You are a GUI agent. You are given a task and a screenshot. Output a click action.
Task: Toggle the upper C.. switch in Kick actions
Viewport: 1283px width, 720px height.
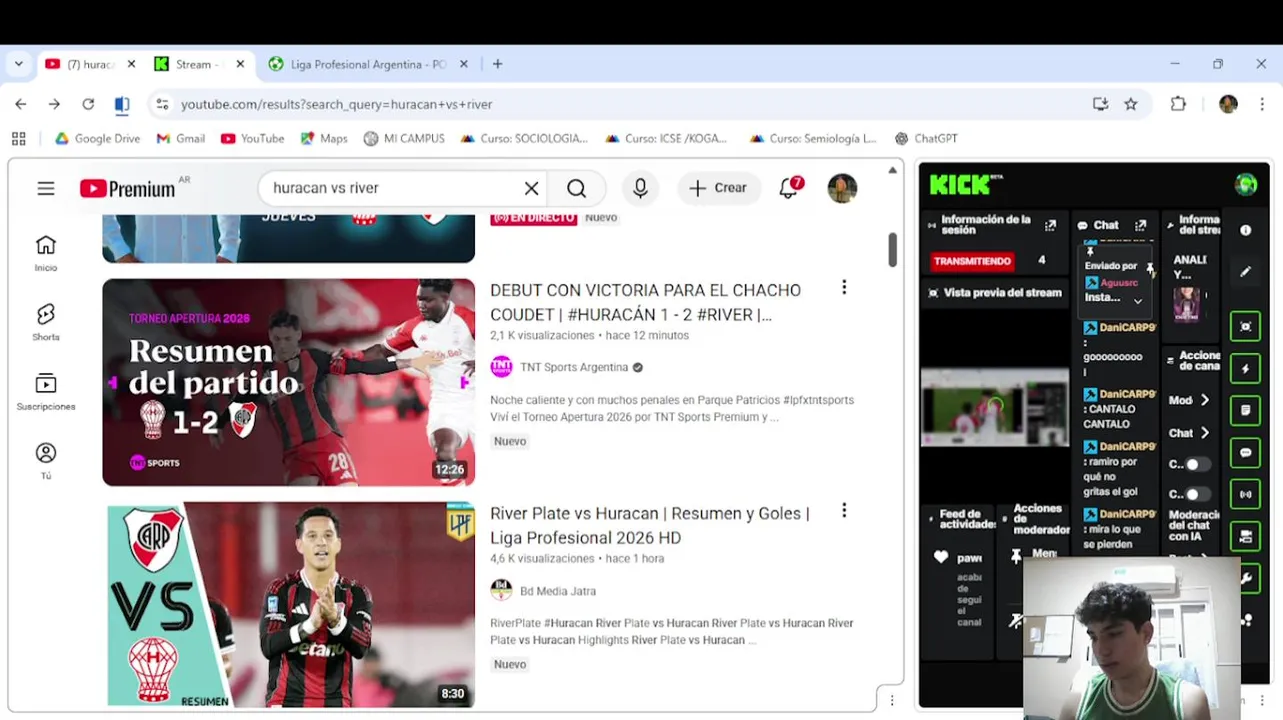click(x=1196, y=465)
